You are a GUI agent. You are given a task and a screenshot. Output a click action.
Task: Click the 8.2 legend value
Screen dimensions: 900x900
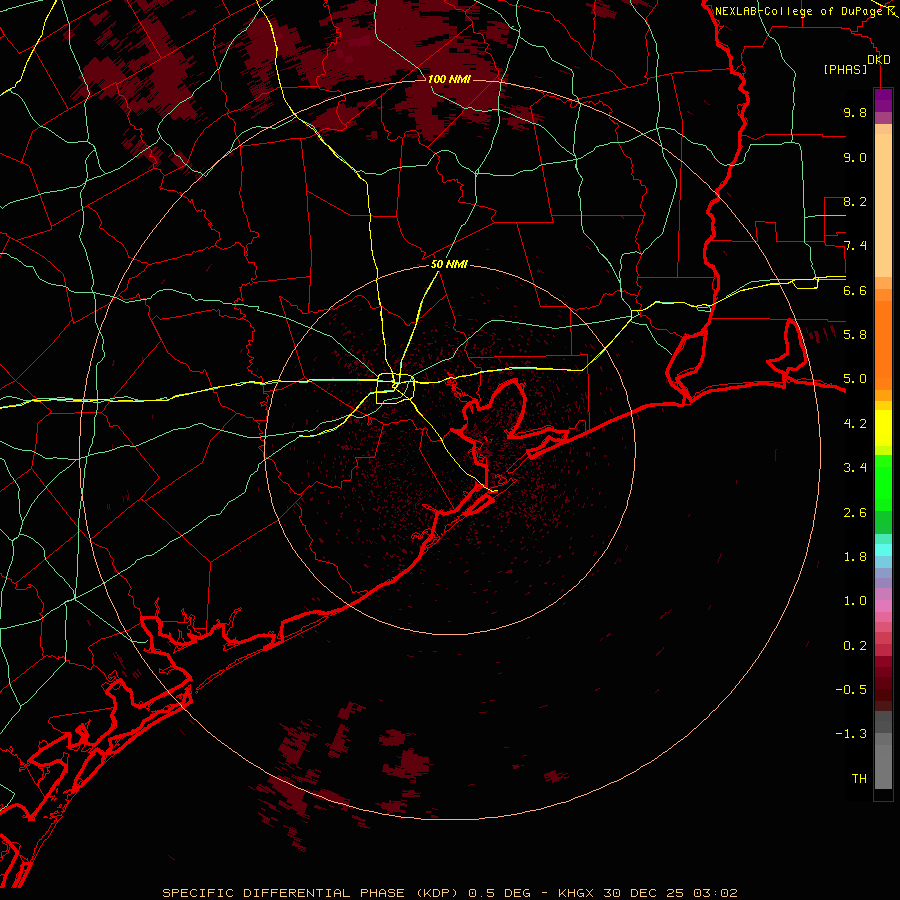[x=855, y=201]
